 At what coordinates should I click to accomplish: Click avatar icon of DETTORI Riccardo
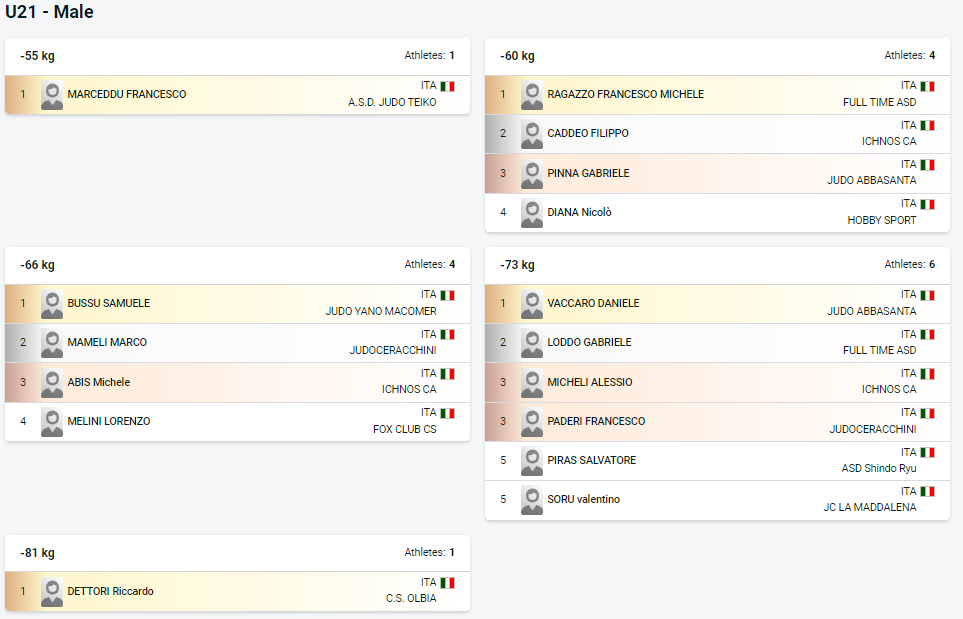52,592
